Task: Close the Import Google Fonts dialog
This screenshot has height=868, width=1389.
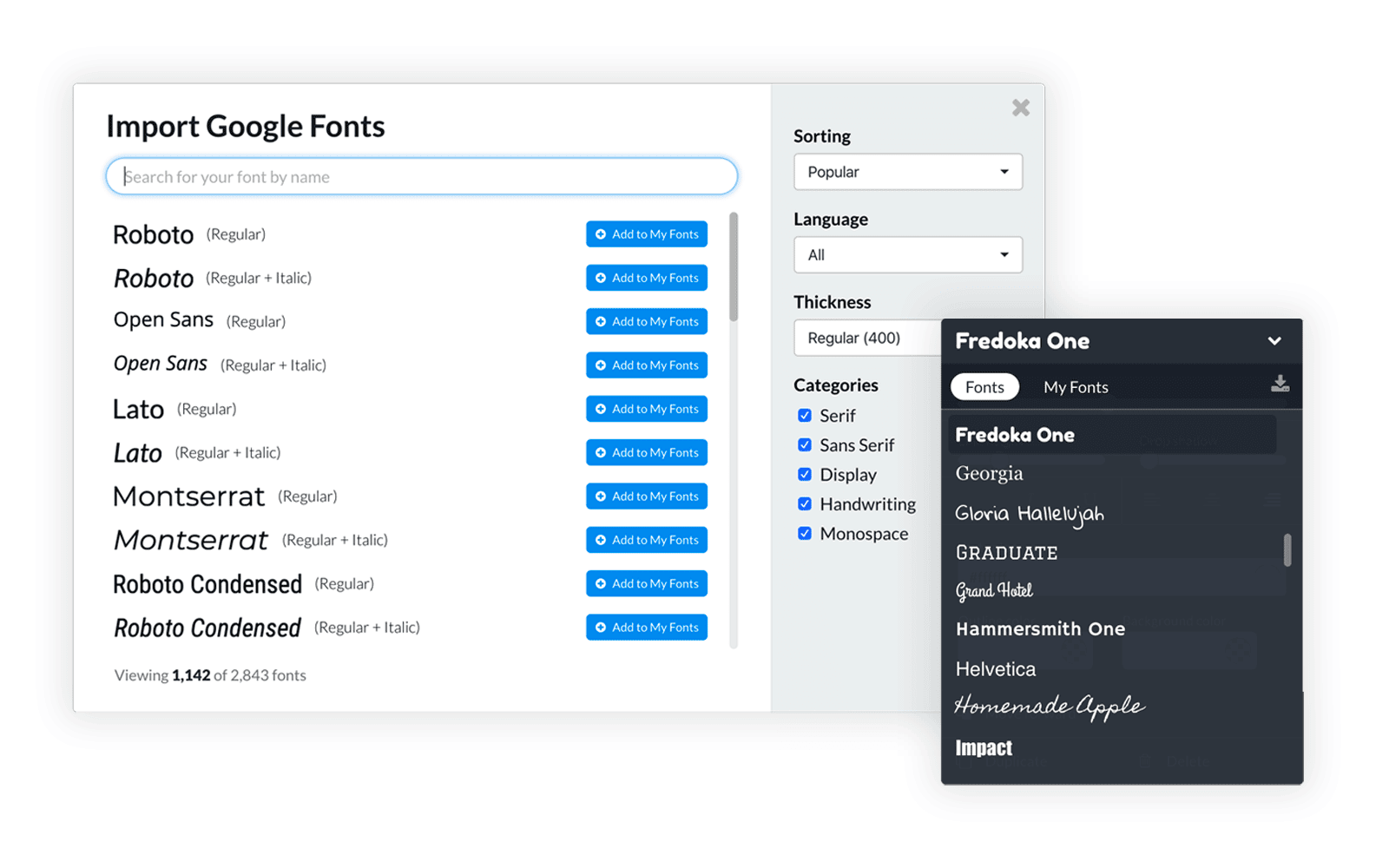Action: pos(1020,107)
